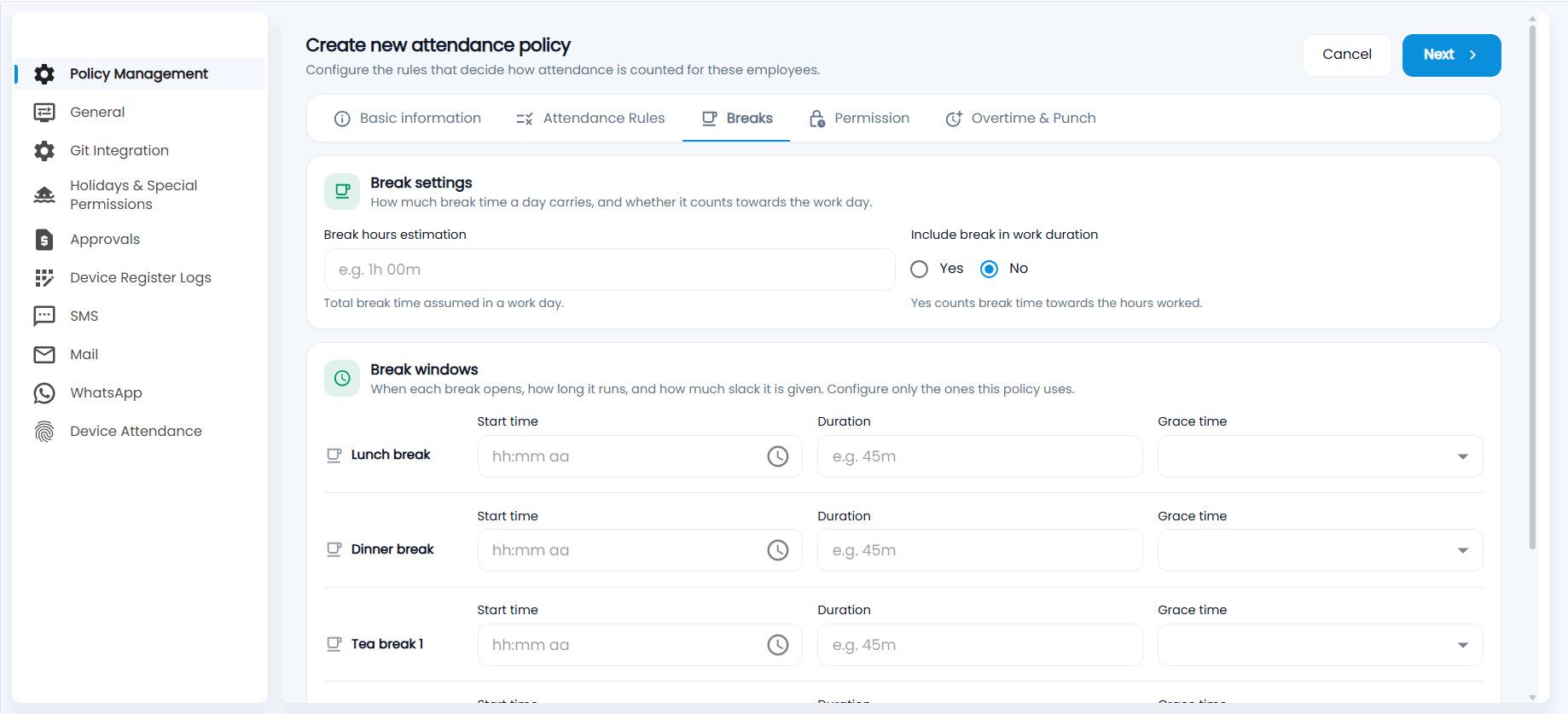
Task: Click the Mail envelope icon
Action: click(x=44, y=355)
